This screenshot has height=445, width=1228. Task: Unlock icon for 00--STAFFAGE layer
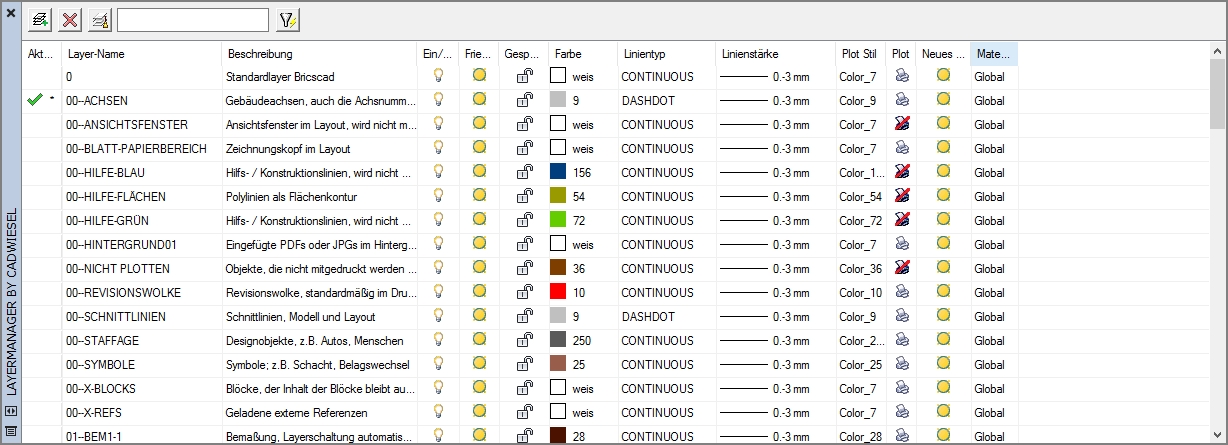(524, 341)
